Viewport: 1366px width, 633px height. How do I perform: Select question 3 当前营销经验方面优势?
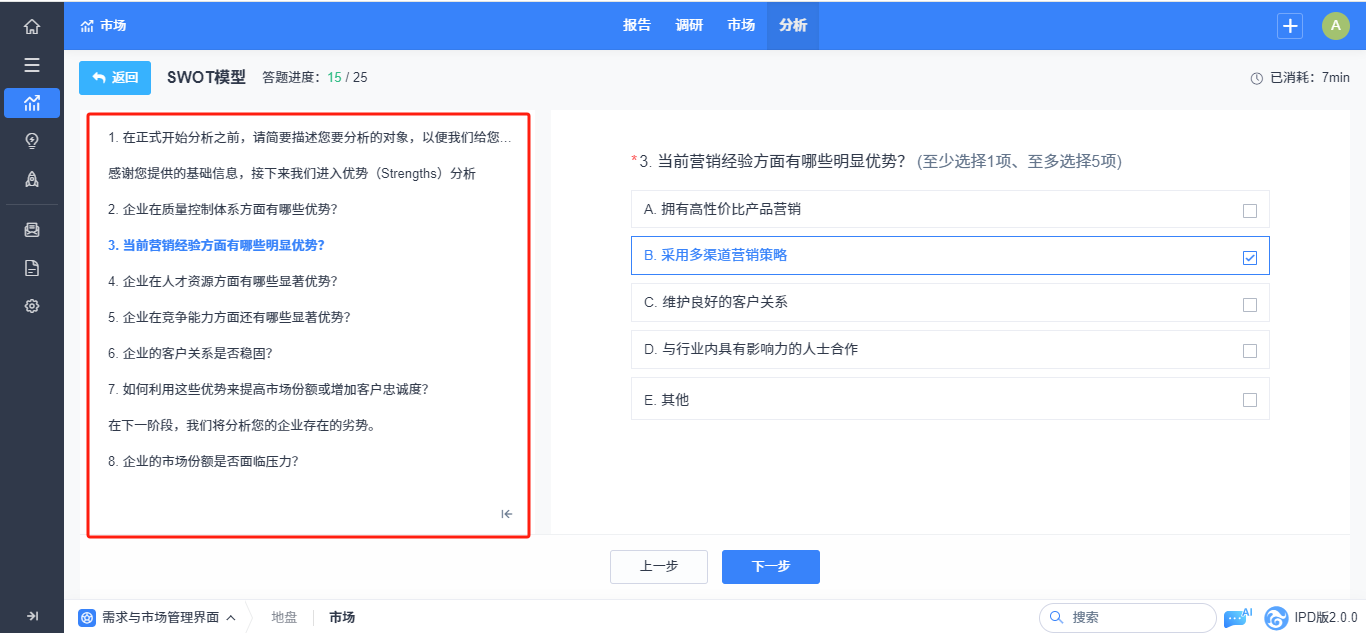tap(216, 245)
